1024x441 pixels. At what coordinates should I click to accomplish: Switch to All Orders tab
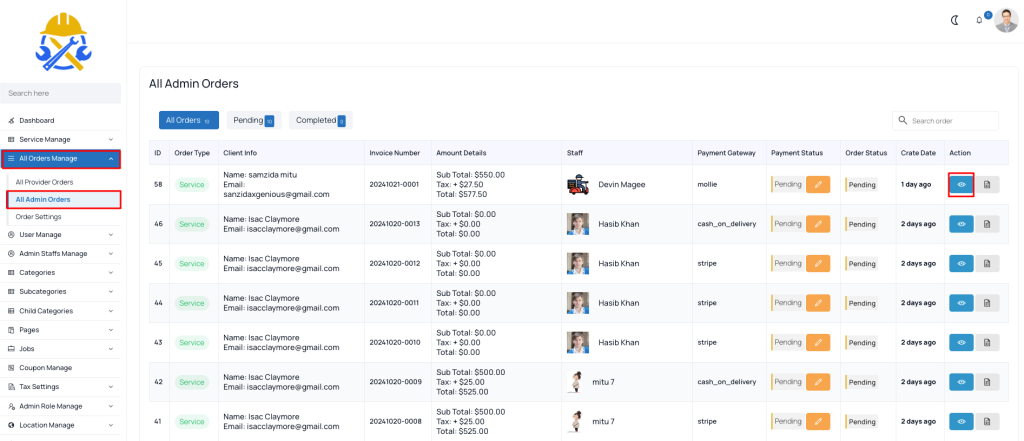click(x=189, y=120)
